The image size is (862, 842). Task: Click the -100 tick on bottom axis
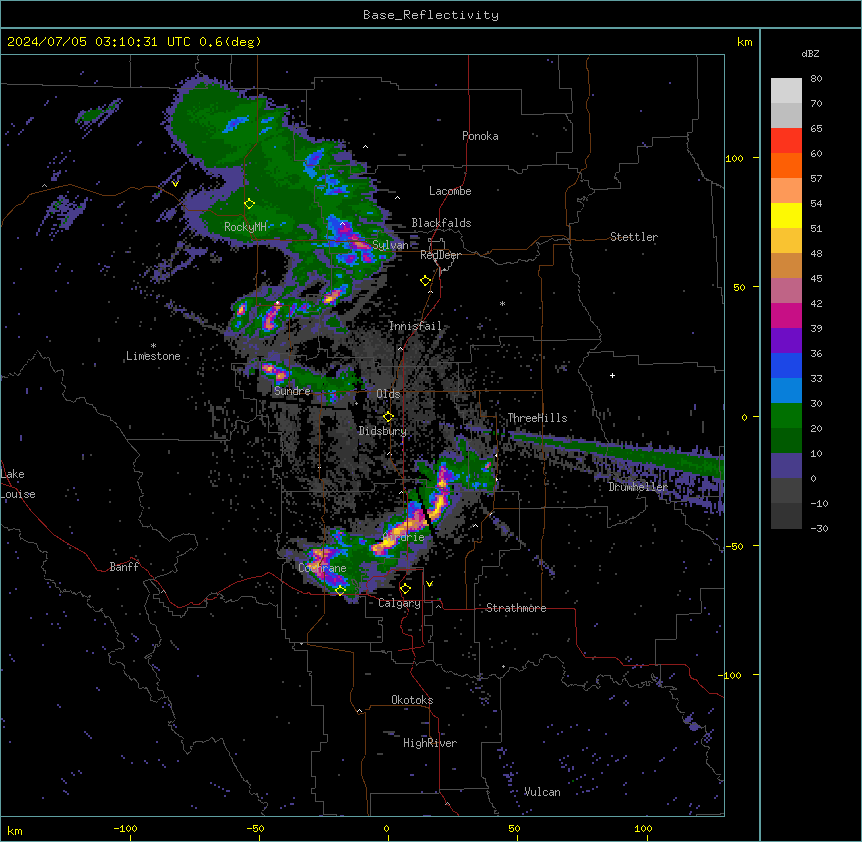[x=125, y=828]
